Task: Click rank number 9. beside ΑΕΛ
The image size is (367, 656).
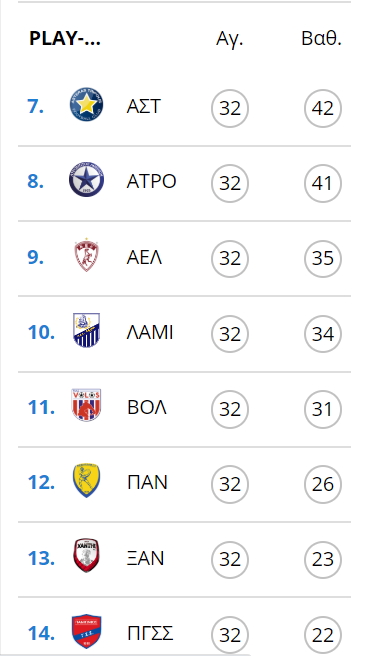Action: [36, 257]
